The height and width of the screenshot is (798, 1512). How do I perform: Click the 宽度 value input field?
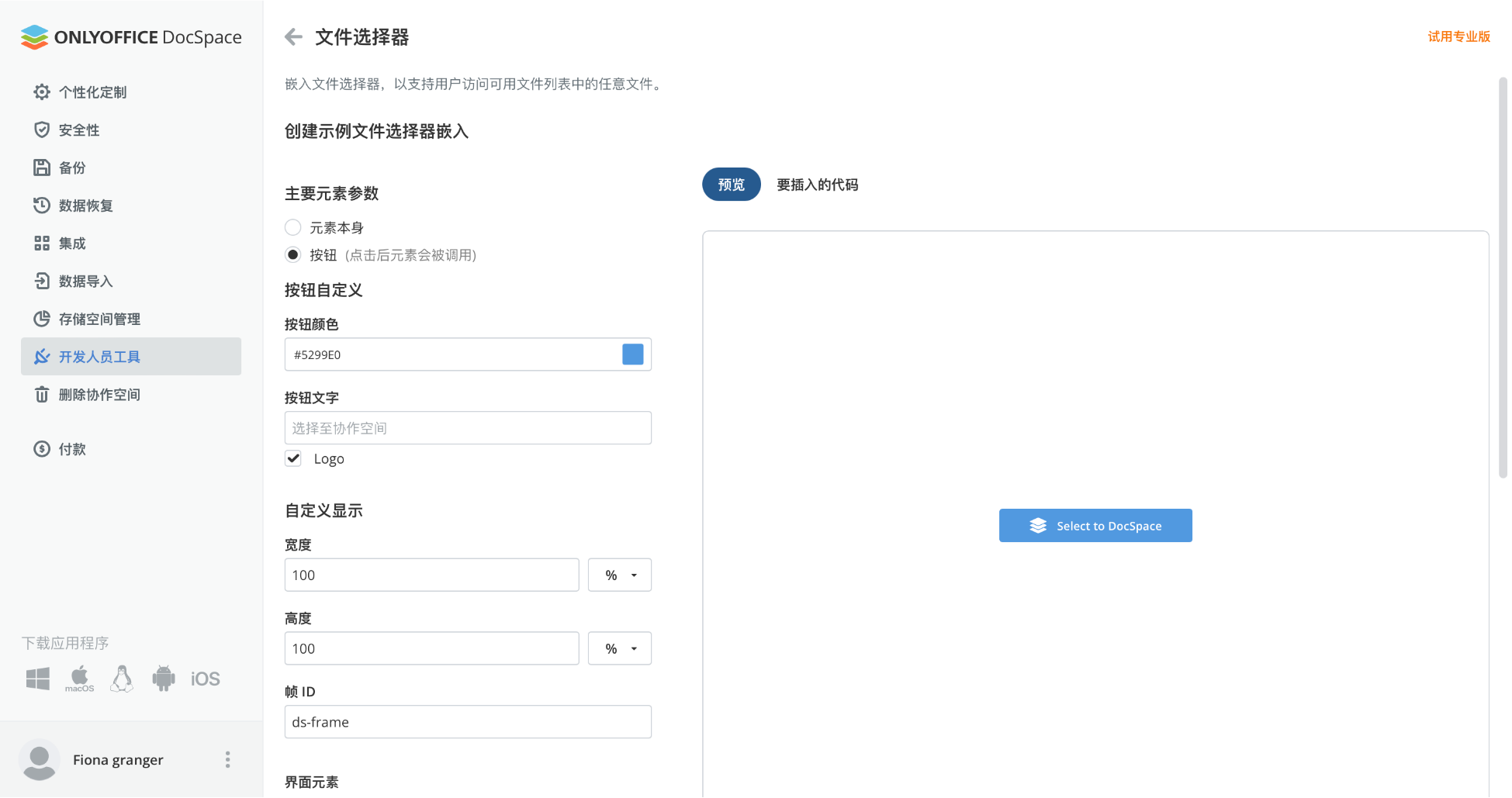431,575
